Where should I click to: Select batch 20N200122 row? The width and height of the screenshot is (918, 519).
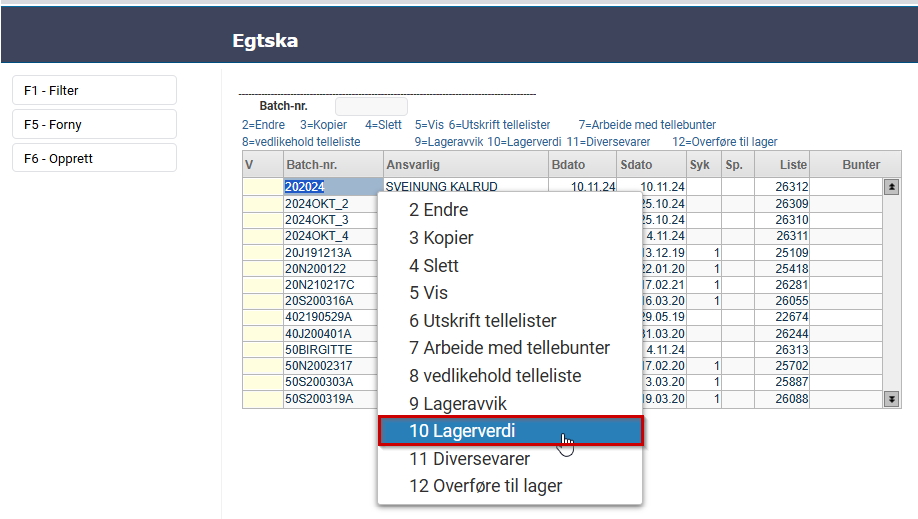pyautogui.click(x=331, y=269)
